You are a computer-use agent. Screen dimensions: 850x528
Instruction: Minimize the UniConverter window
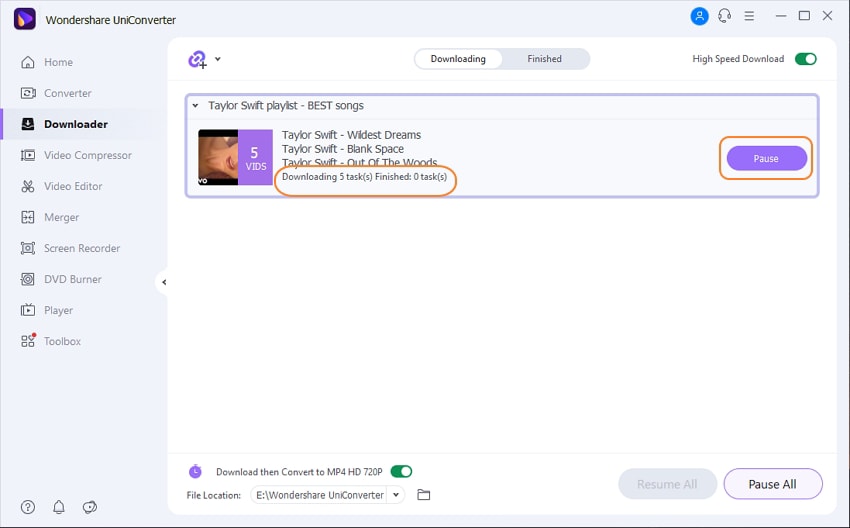coord(781,16)
